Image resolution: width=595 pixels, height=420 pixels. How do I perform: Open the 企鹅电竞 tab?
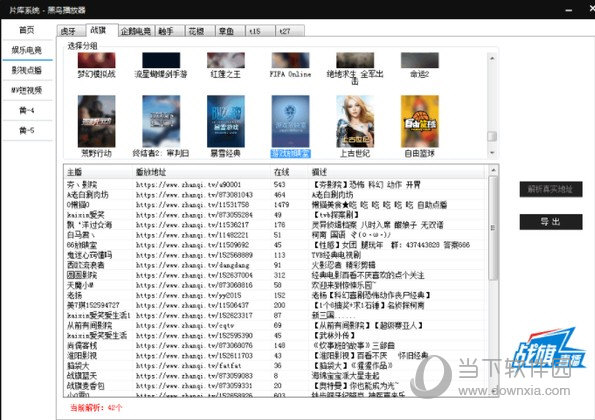[136, 31]
